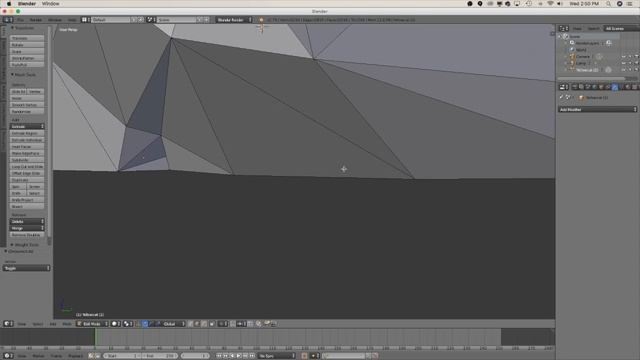Open the Select menu in viewport header
The image size is (640, 360).
click(x=38, y=324)
